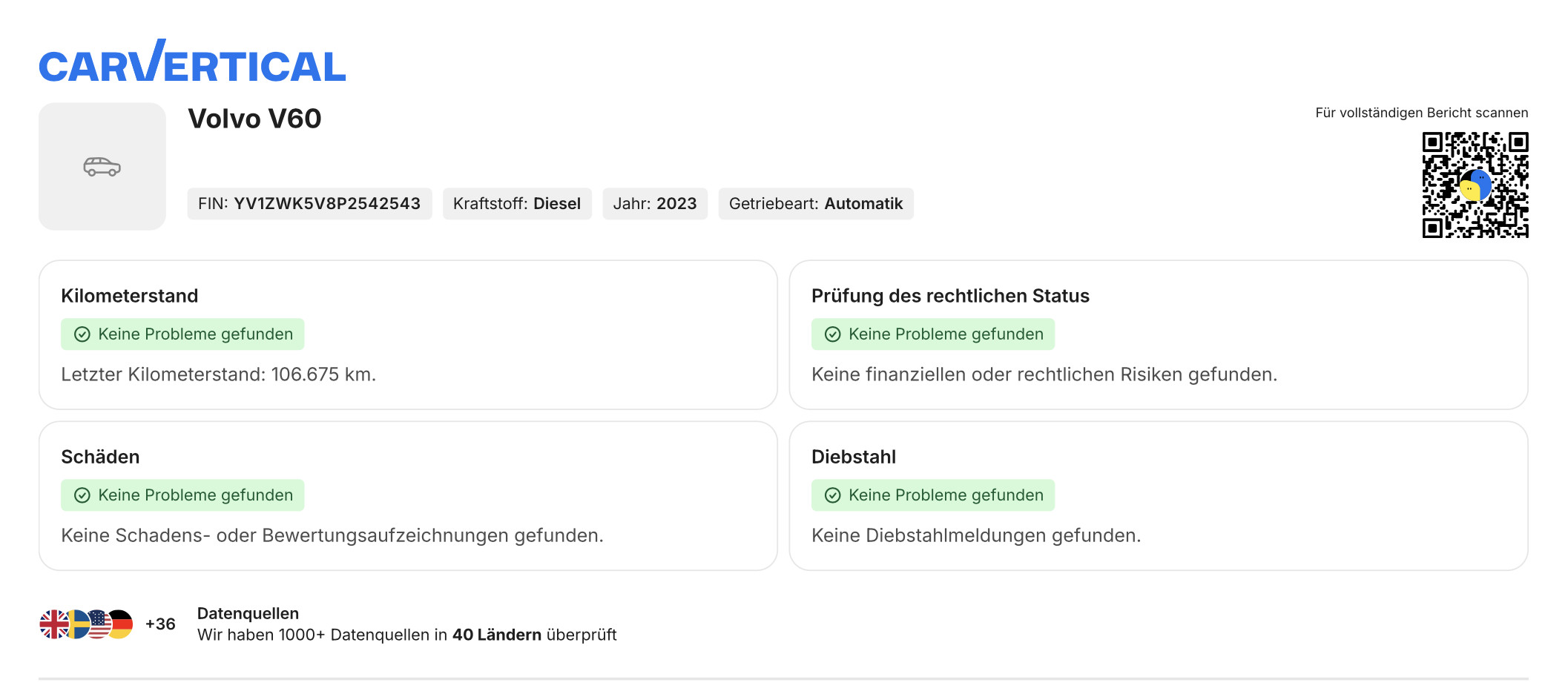The width and height of the screenshot is (1568, 697).
Task: Click the Datenquellen heading
Action: 248,613
